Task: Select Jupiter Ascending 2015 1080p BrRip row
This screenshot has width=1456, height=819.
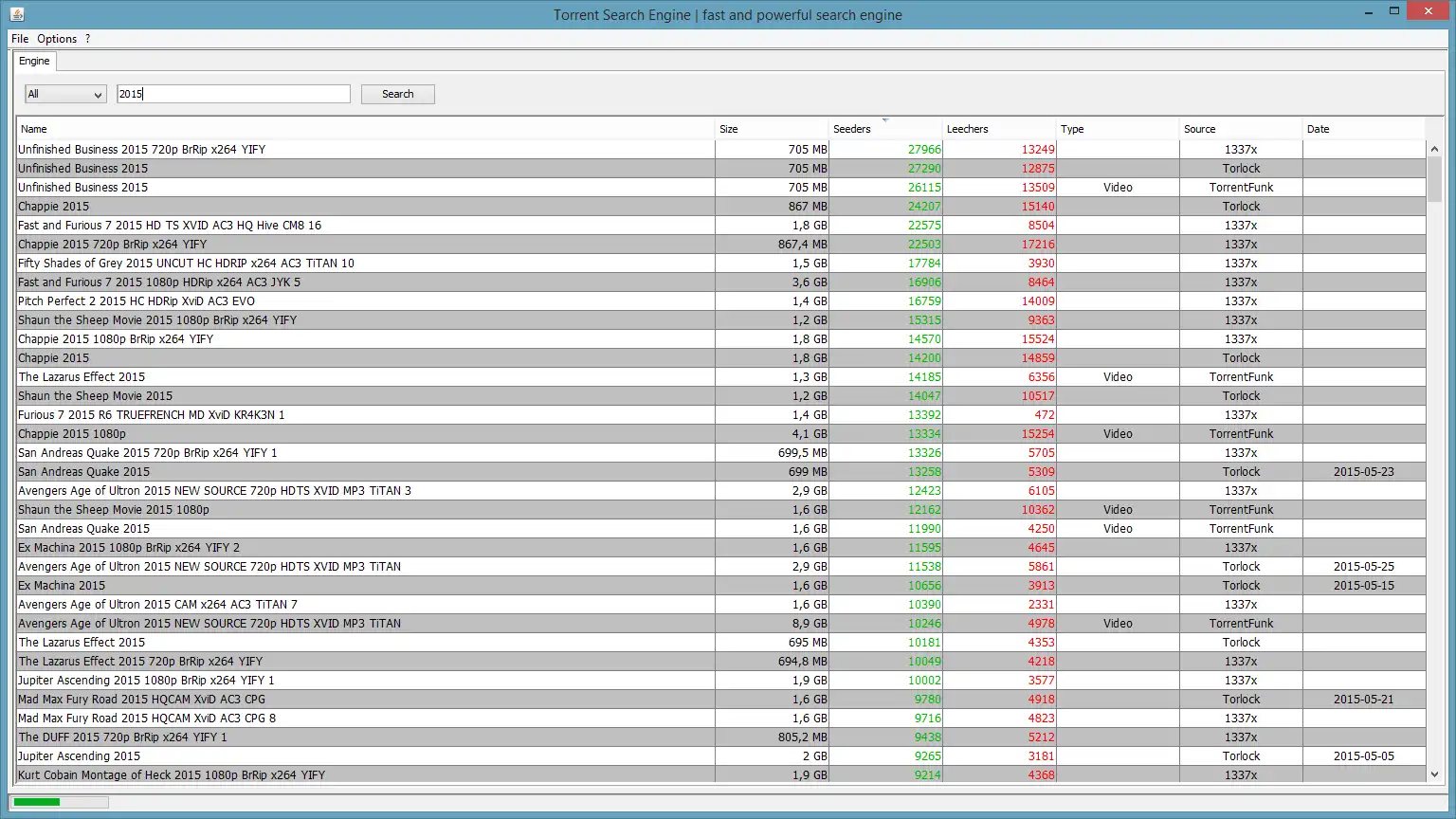Action: tap(721, 680)
